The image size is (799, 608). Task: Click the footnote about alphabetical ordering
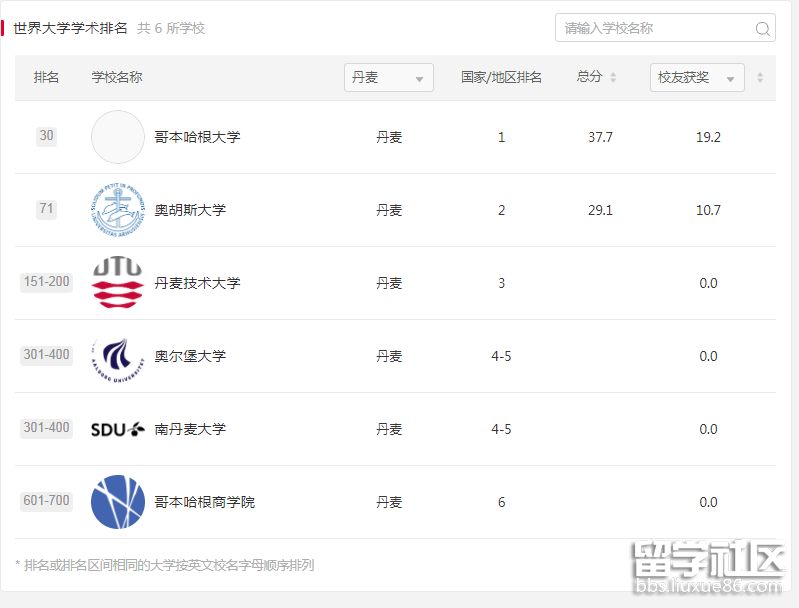pos(165,565)
